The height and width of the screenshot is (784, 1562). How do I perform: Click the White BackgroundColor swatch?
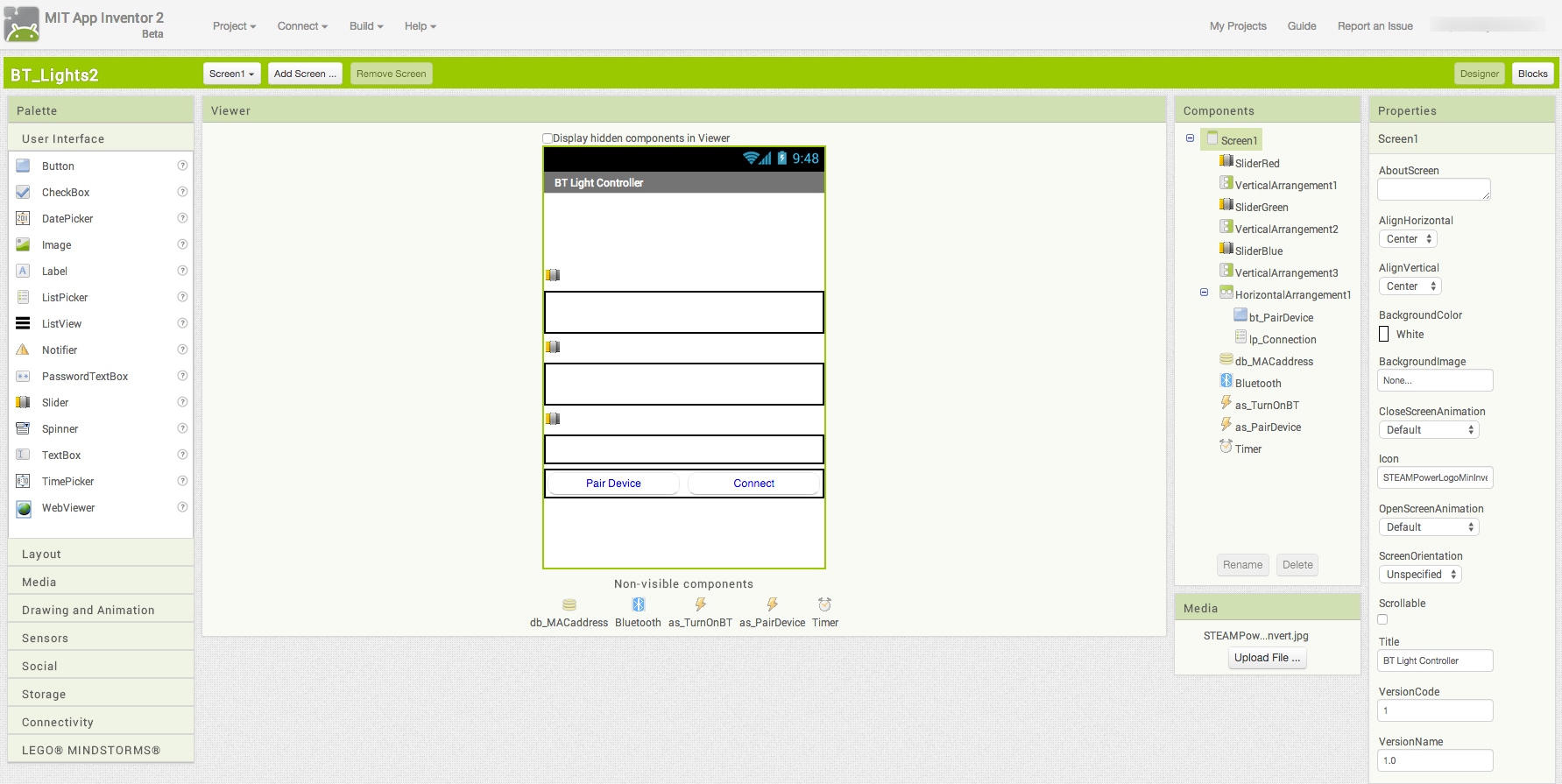pyautogui.click(x=1384, y=334)
